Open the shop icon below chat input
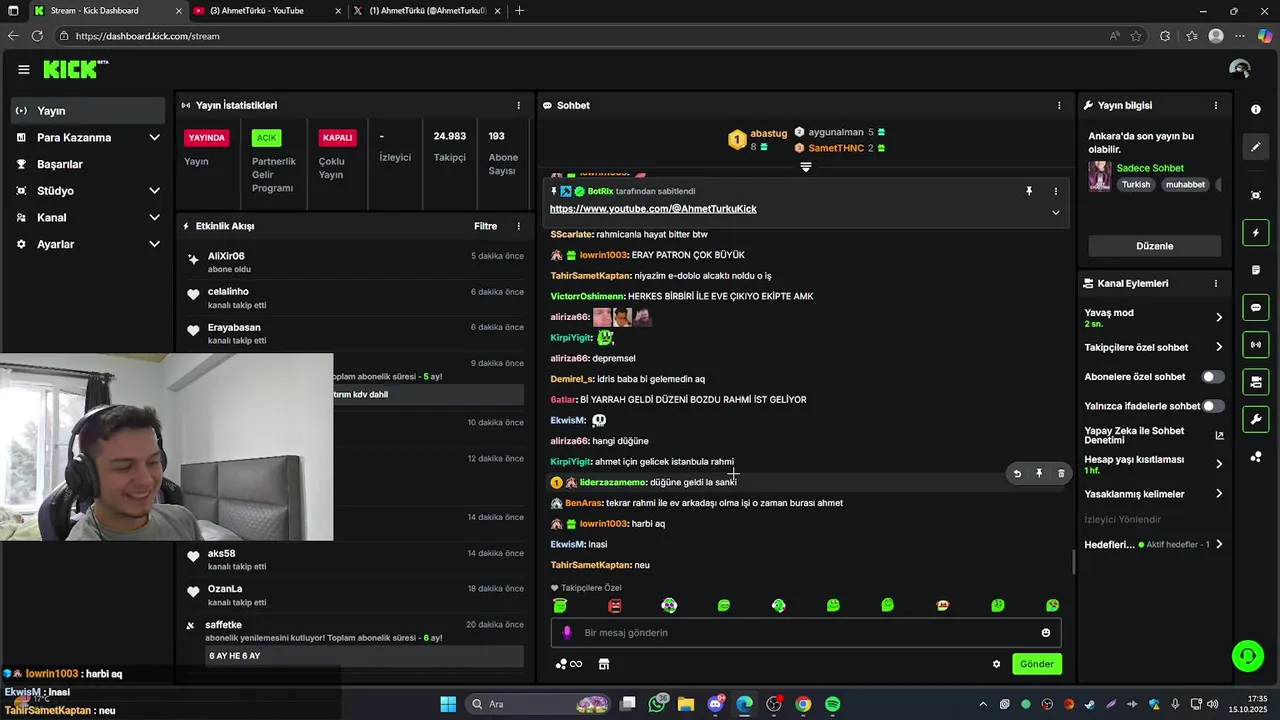The image size is (1280, 720). click(604, 664)
